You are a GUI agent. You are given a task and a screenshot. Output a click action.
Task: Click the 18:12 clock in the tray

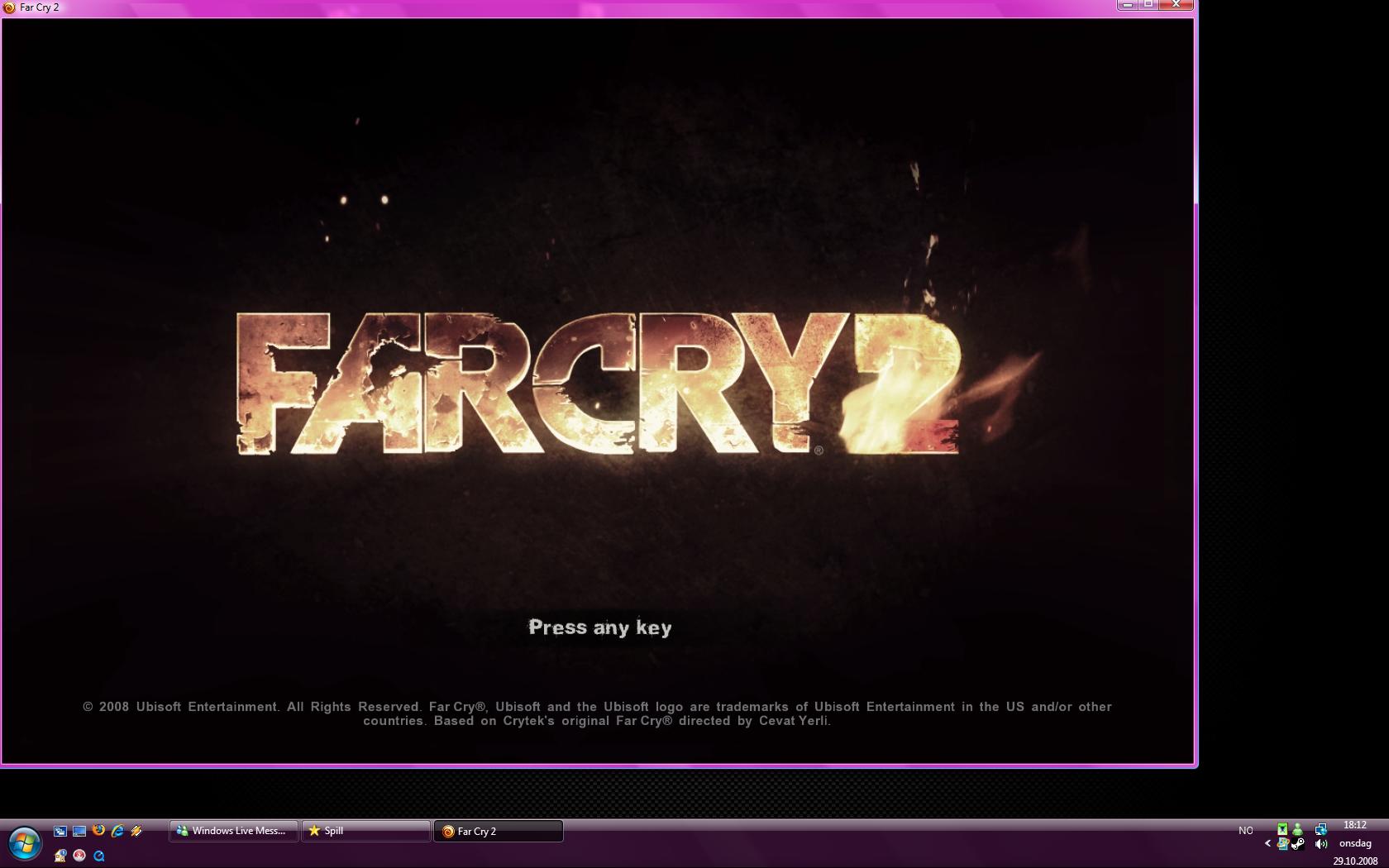click(x=1355, y=825)
